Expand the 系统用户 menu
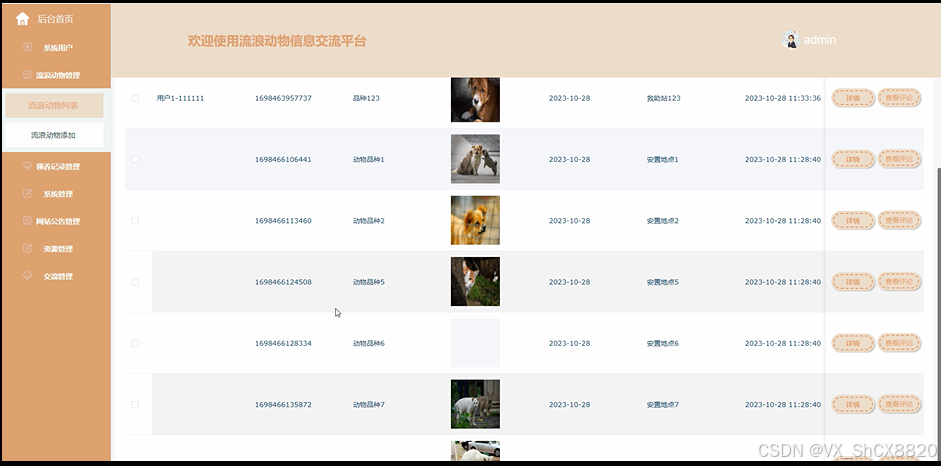The image size is (941, 466). 56,47
